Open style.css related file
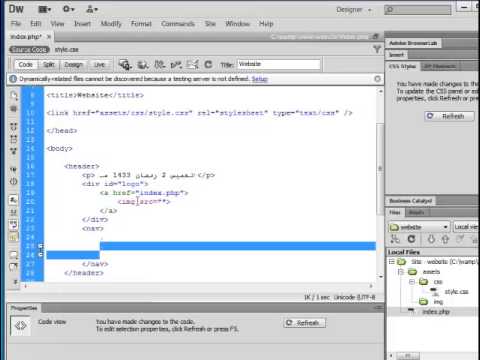480x360 pixels. pyautogui.click(x=66, y=50)
